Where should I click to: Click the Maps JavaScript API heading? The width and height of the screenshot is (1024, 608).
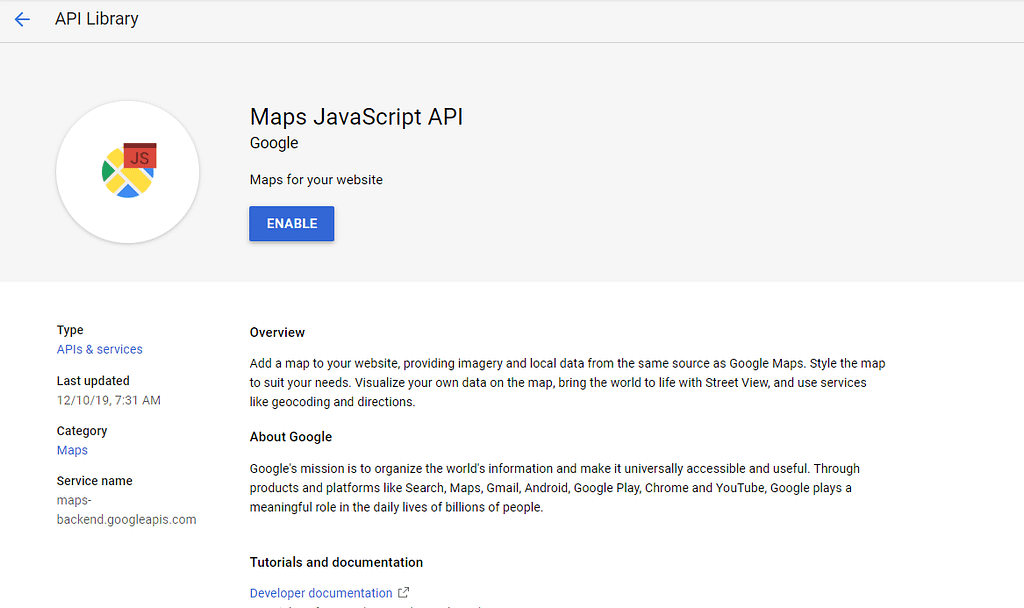tap(356, 116)
